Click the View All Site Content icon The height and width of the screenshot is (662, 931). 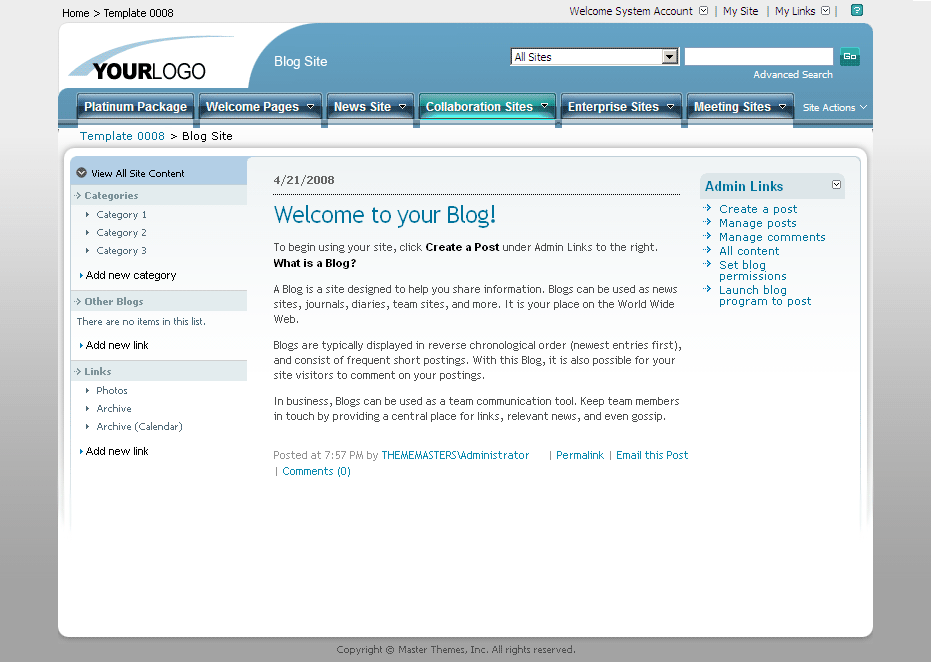click(81, 171)
